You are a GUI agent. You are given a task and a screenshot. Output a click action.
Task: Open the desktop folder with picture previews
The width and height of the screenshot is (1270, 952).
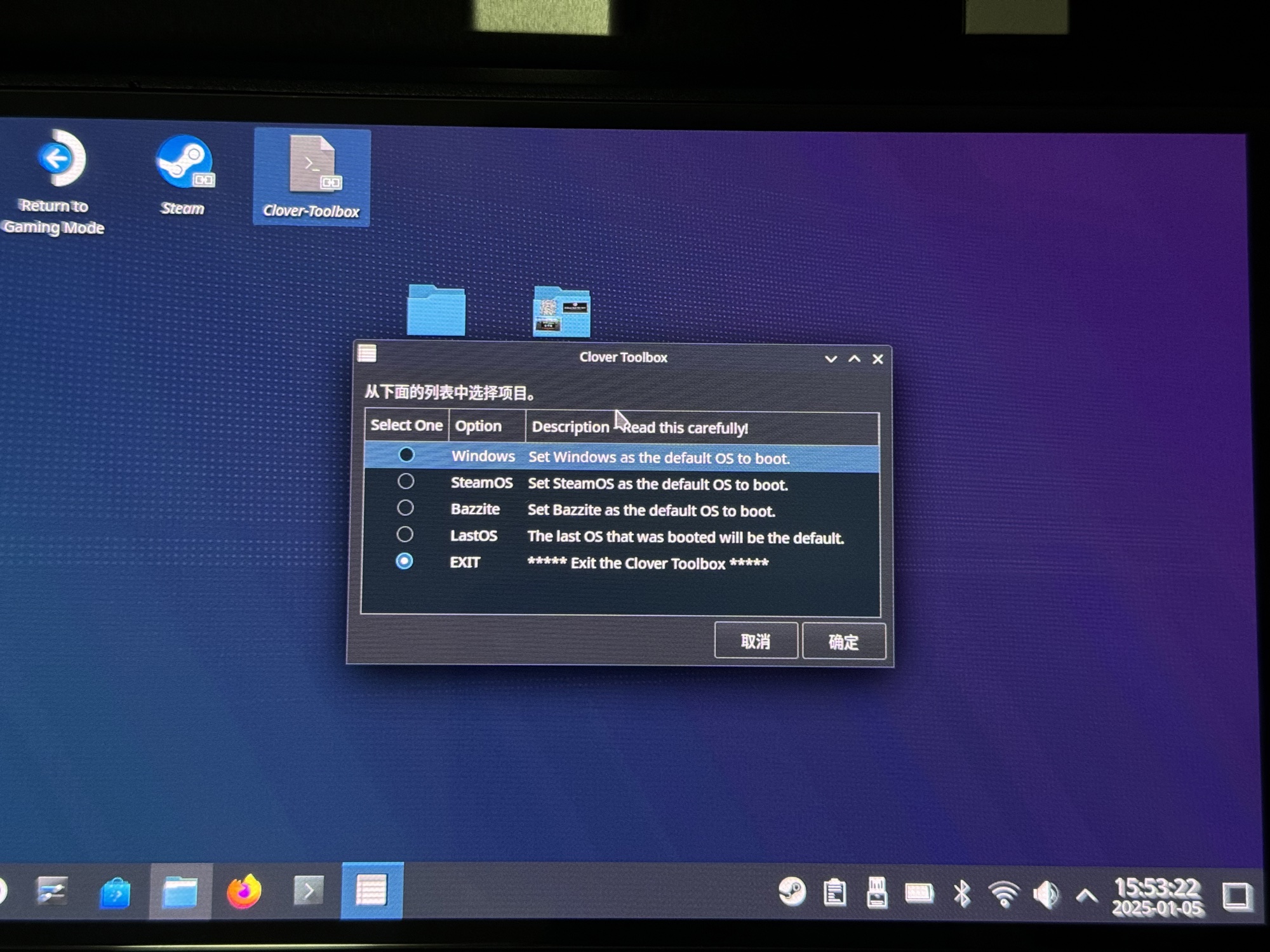pyautogui.click(x=562, y=311)
